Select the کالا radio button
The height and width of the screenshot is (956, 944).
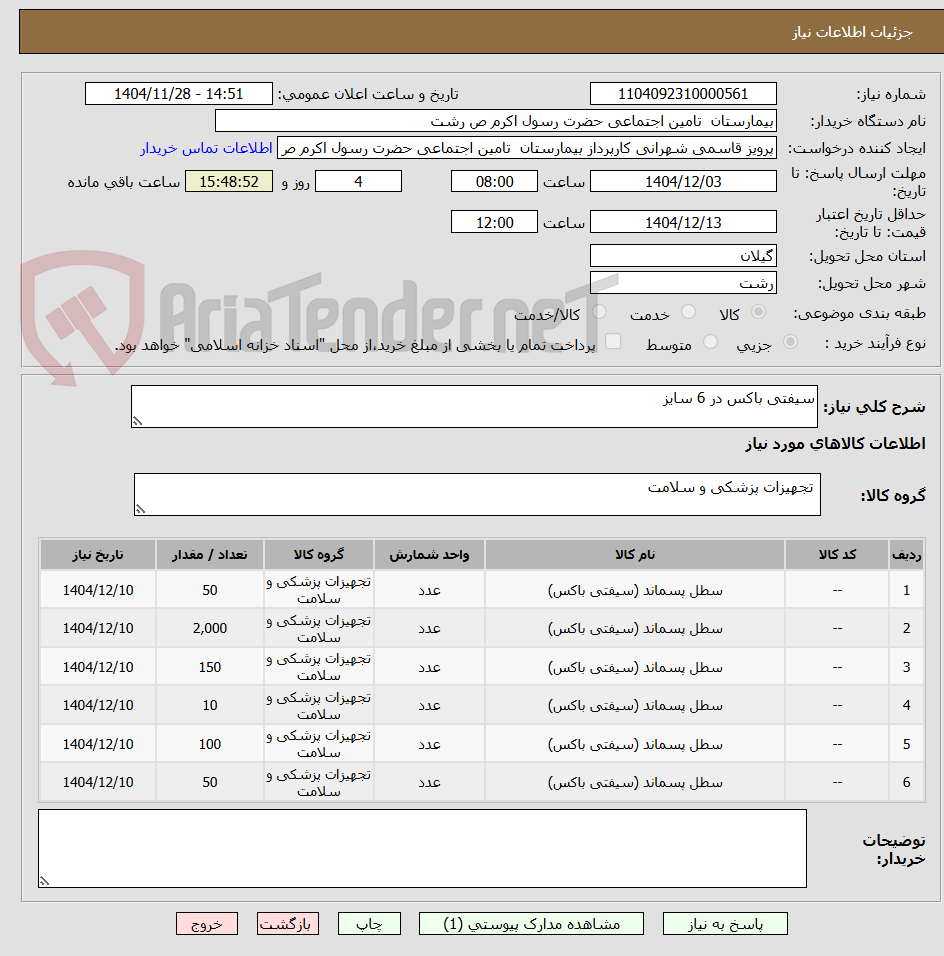coord(758,312)
